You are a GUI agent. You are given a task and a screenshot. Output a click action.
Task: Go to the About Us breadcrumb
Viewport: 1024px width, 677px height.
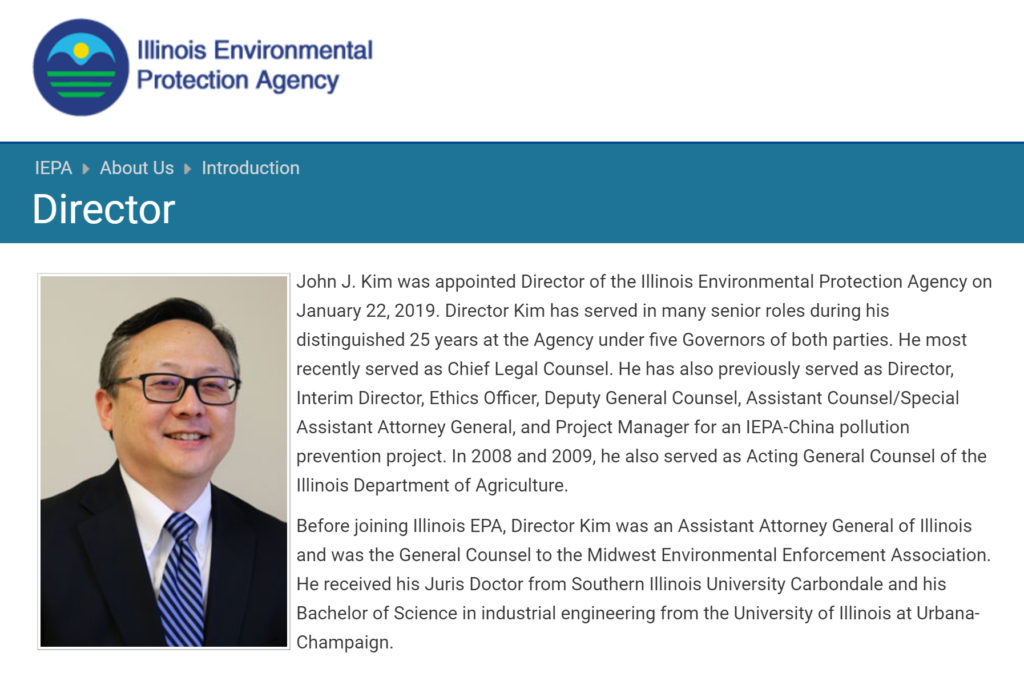point(137,168)
